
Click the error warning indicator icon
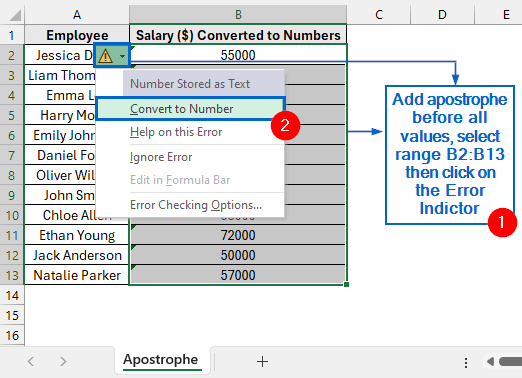105,56
